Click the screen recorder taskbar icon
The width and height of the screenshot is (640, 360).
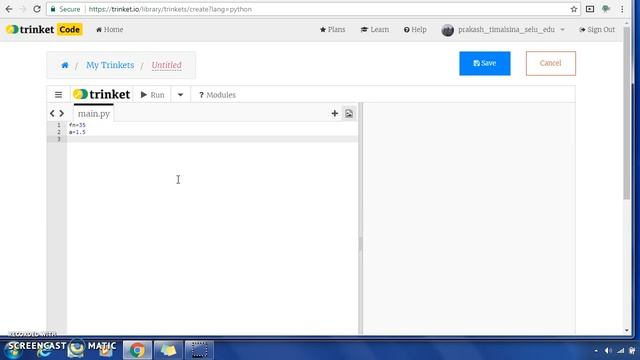click(199, 350)
